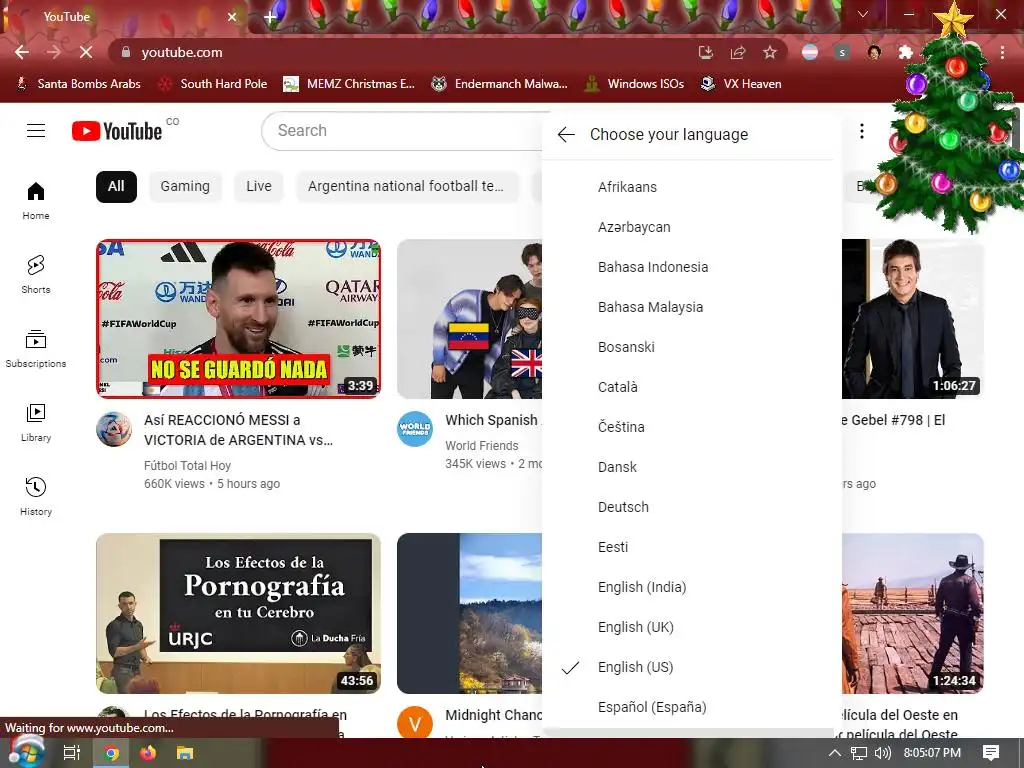Screen dimensions: 1024x768
Task: Click the YouTube logo
Action: click(117, 131)
